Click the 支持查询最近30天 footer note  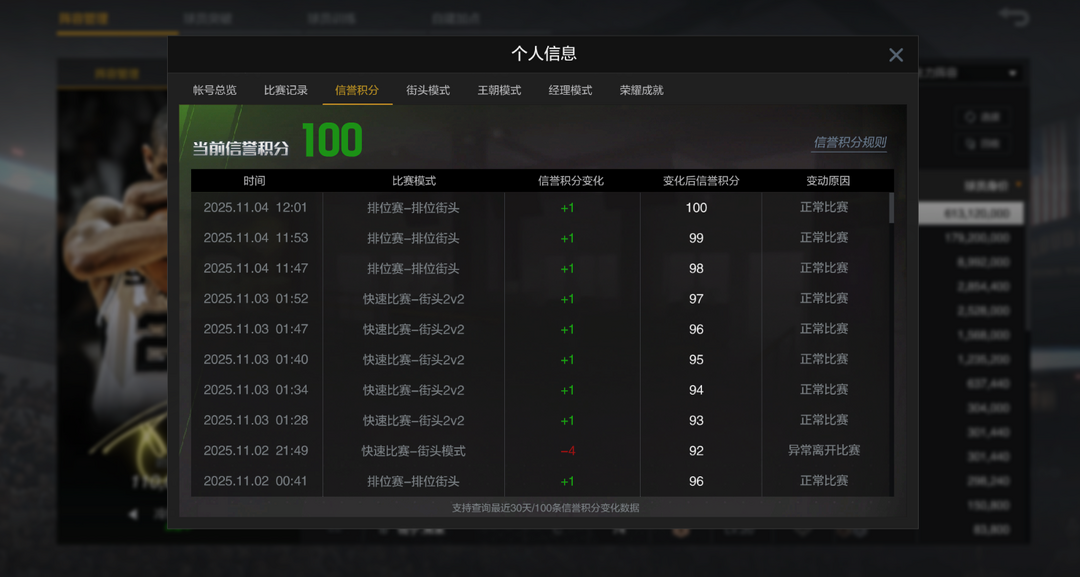(x=546, y=507)
